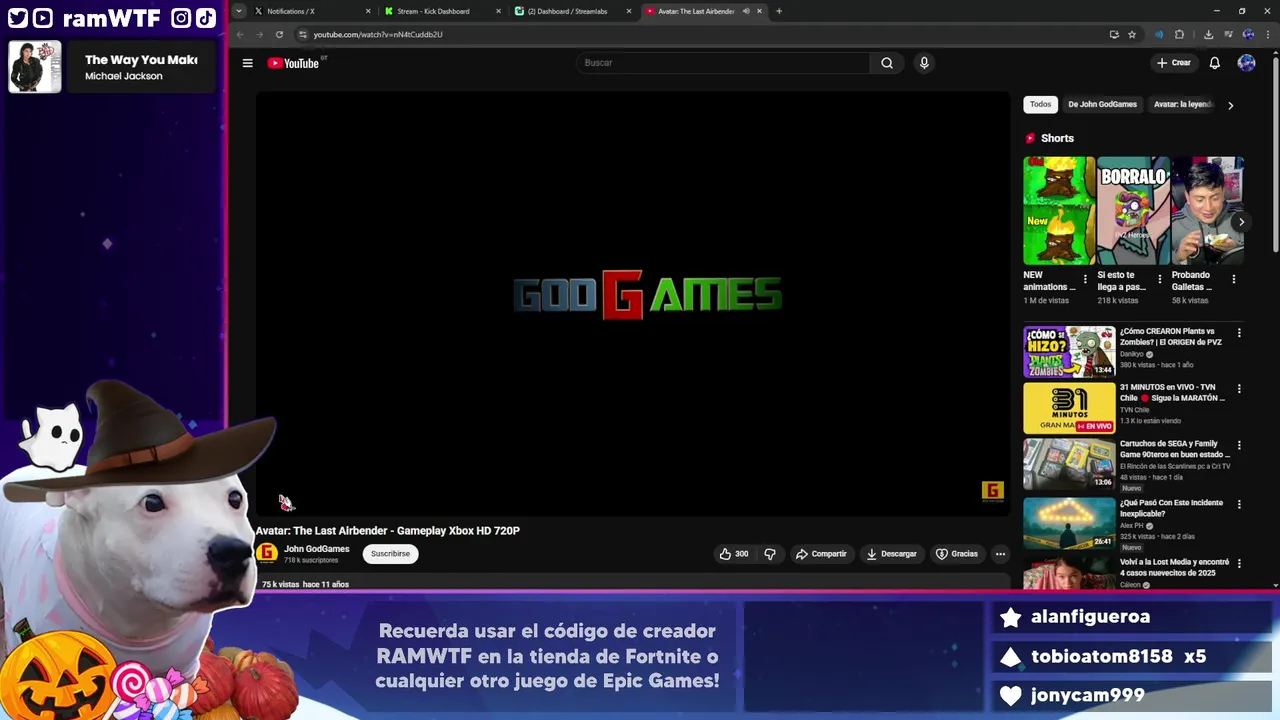The image size is (1280, 720).
Task: Open Chrome downloads icon
Action: 1208,34
